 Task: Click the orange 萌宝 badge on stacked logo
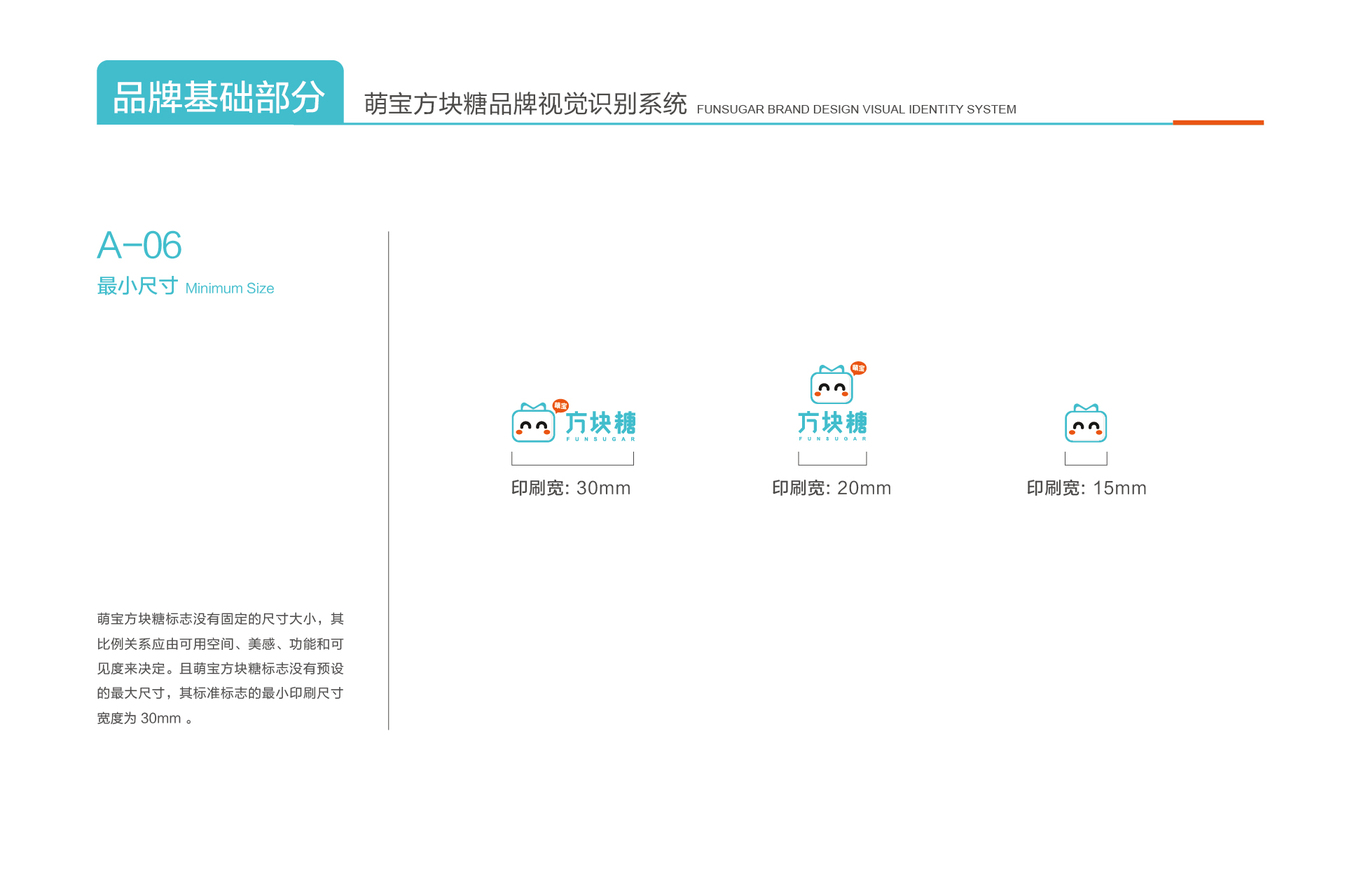coord(858,368)
